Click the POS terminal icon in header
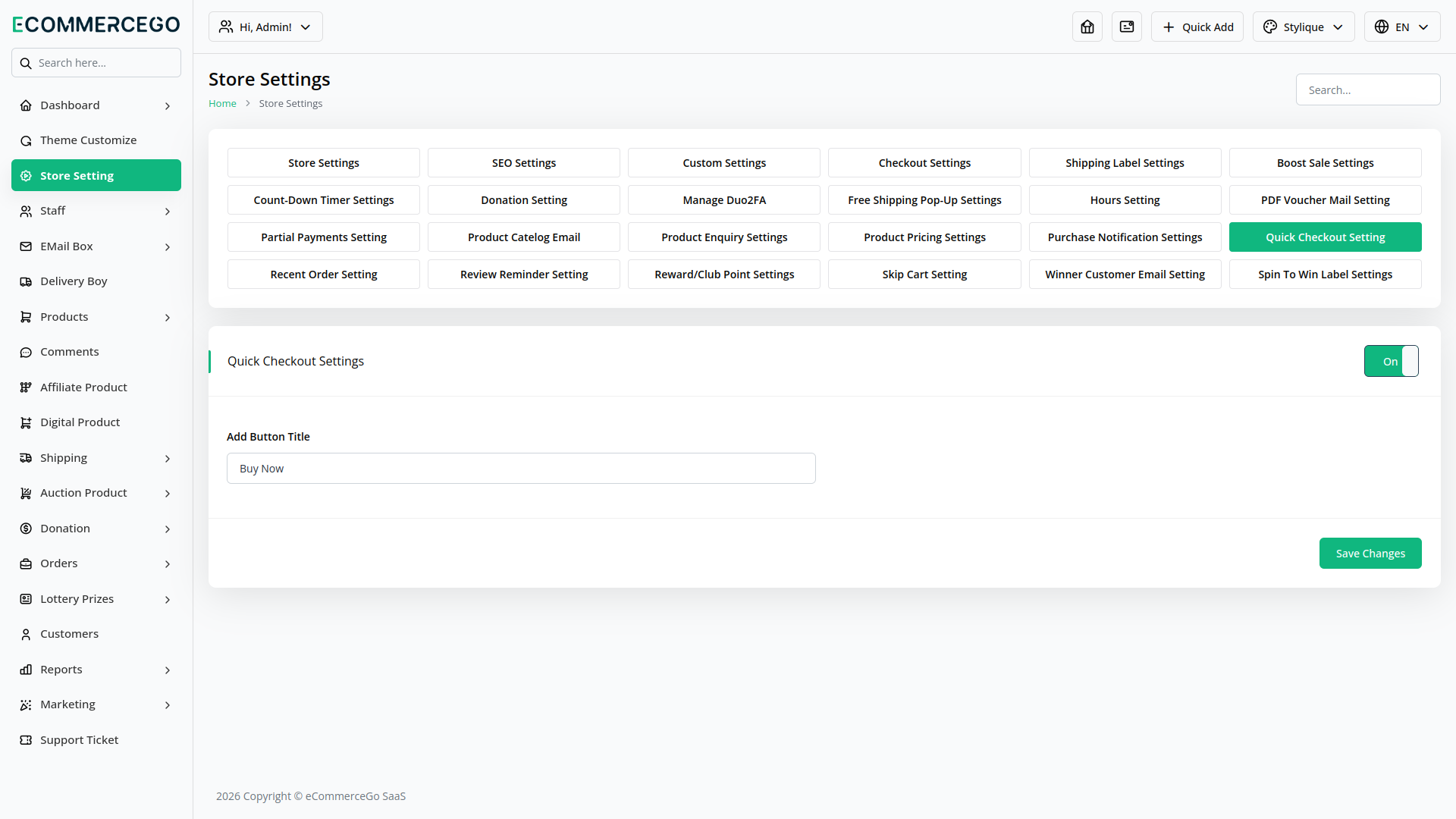This screenshot has width=1456, height=819. tap(1127, 27)
